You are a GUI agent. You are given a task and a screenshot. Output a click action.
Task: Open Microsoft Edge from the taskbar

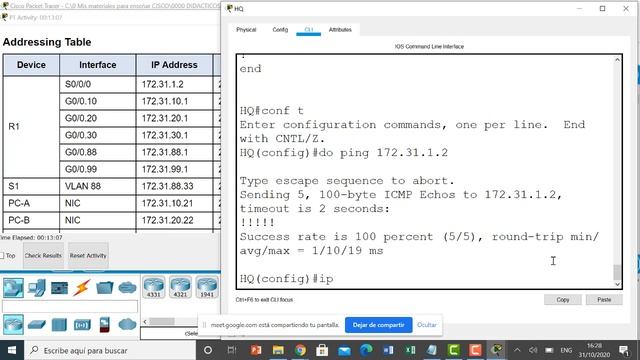(366, 350)
